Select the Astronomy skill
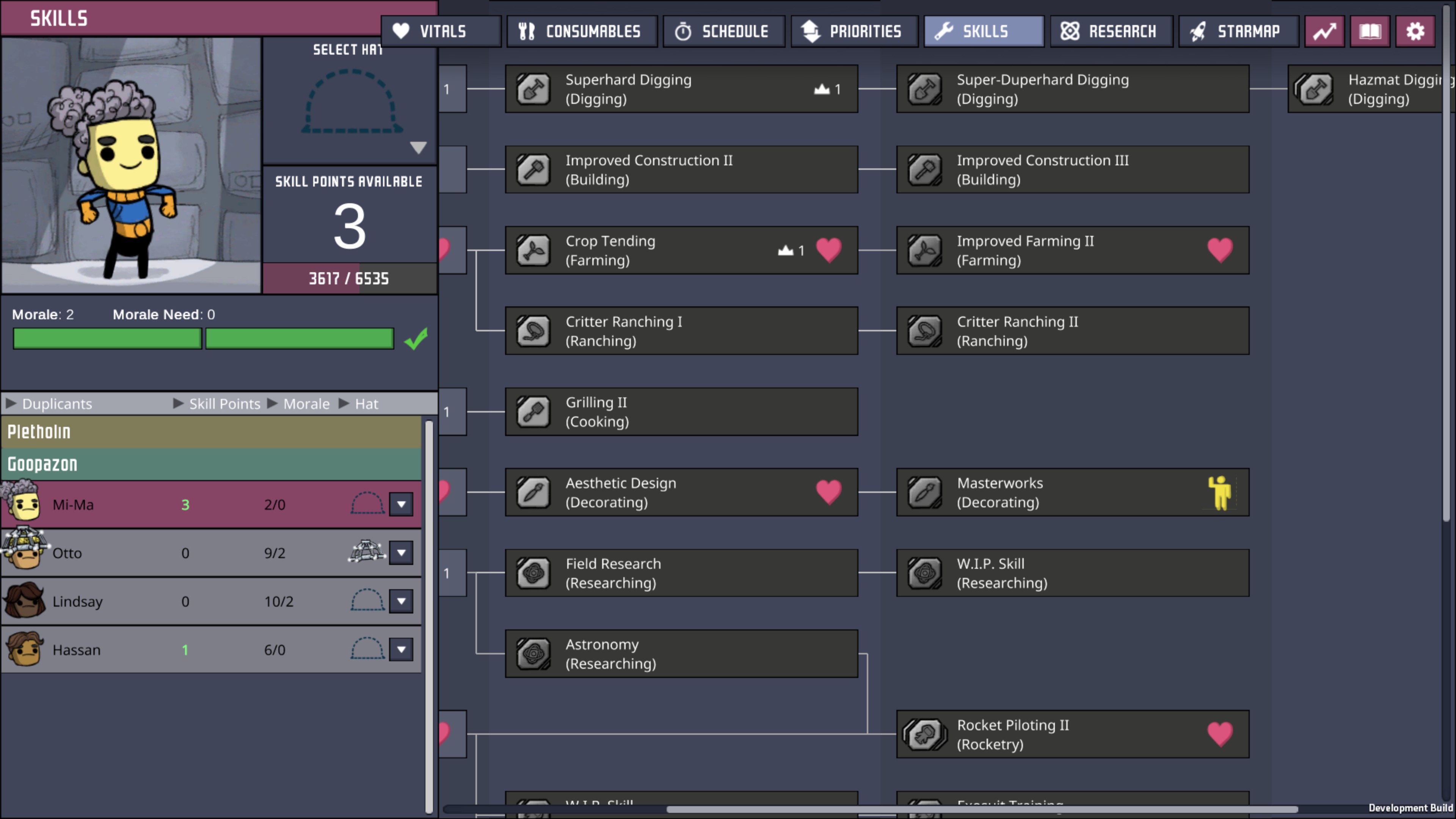The height and width of the screenshot is (819, 1456). pos(681,654)
